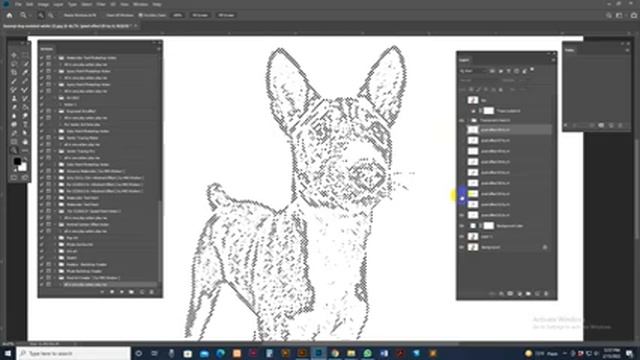Open the Filter menu
Image resolution: width=640 pixels, height=360 pixels.
[x=101, y=4]
